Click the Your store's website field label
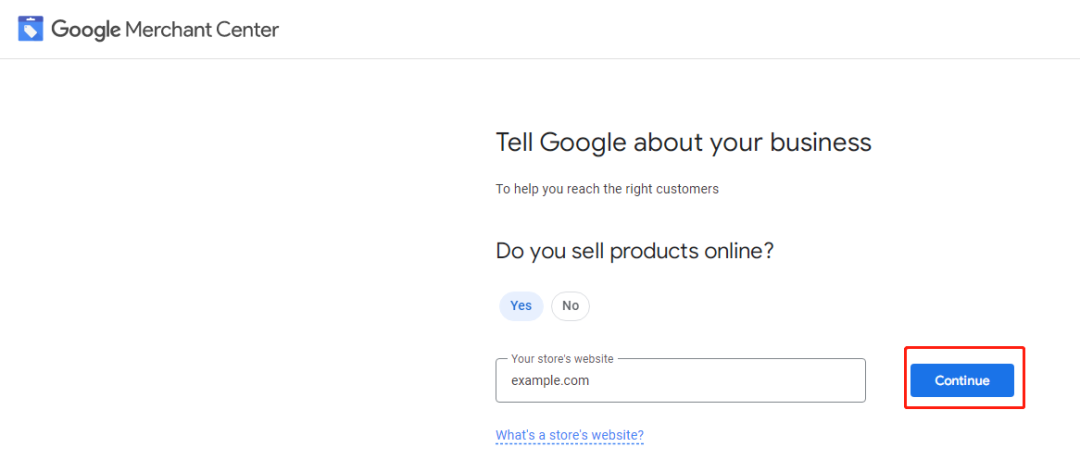Screen dimensions: 1080x472 562,359
